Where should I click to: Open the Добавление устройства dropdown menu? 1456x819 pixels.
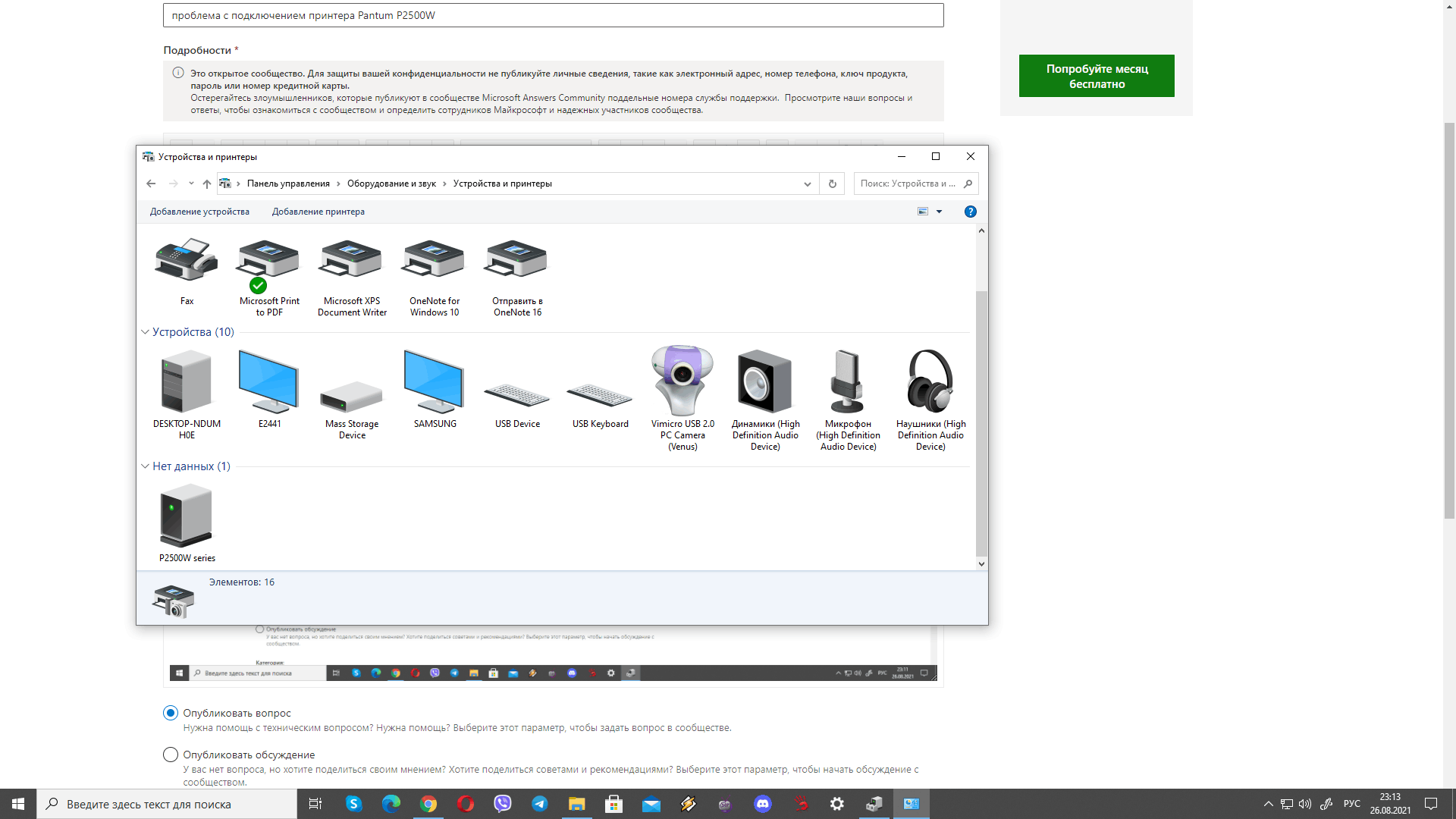coord(199,211)
